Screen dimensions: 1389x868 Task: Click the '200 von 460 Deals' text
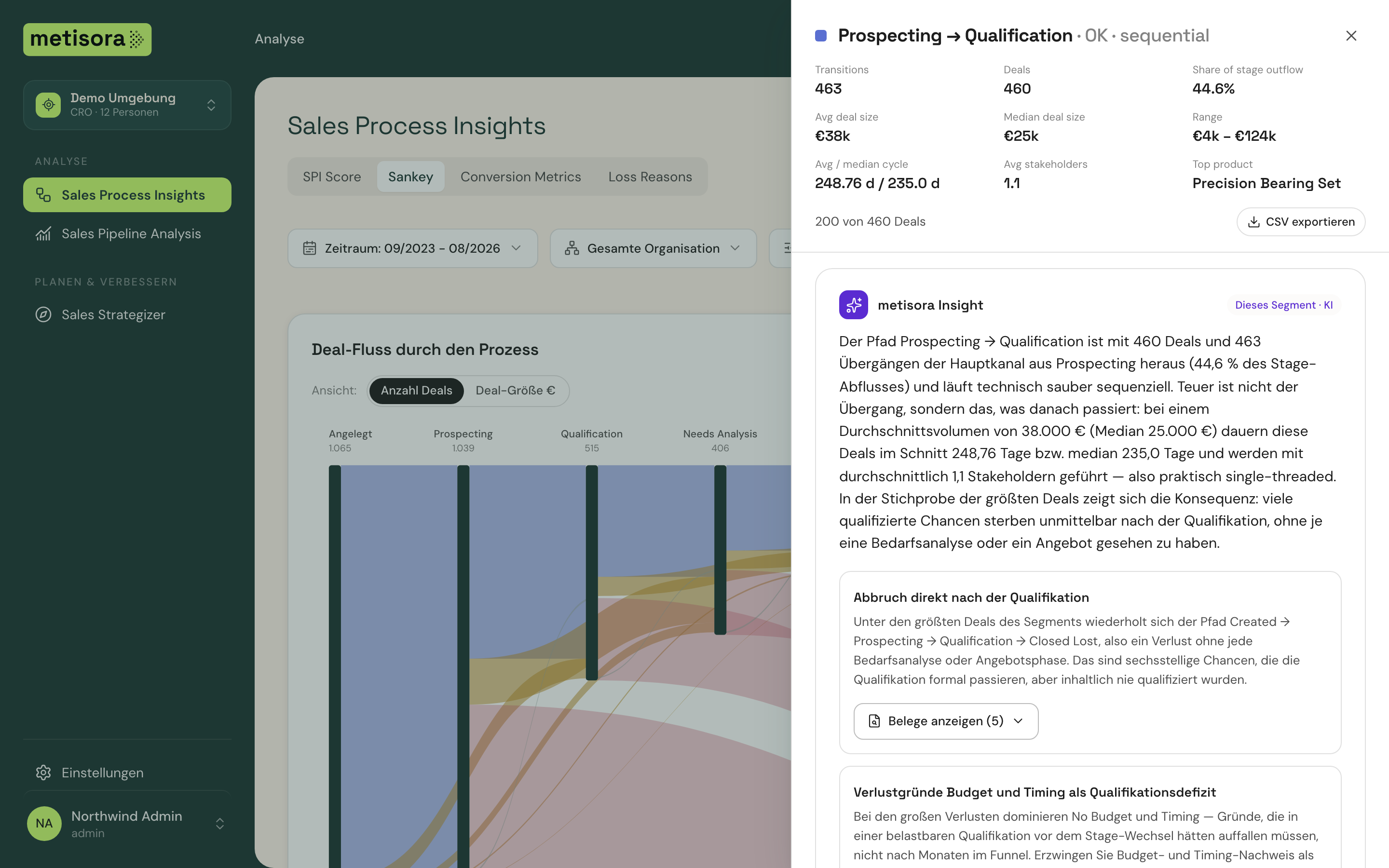870,221
